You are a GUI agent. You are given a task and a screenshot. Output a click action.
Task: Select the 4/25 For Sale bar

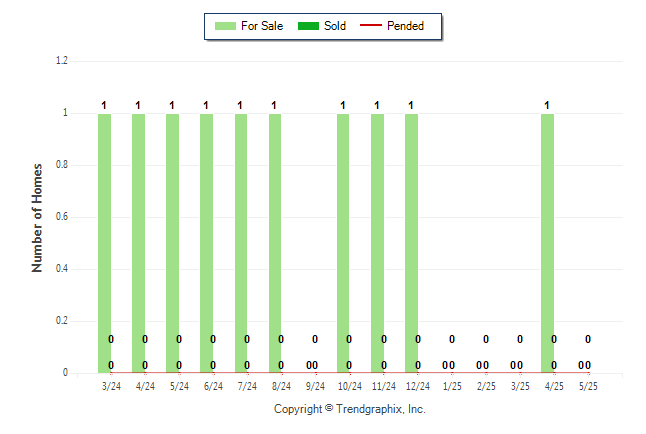coord(548,243)
